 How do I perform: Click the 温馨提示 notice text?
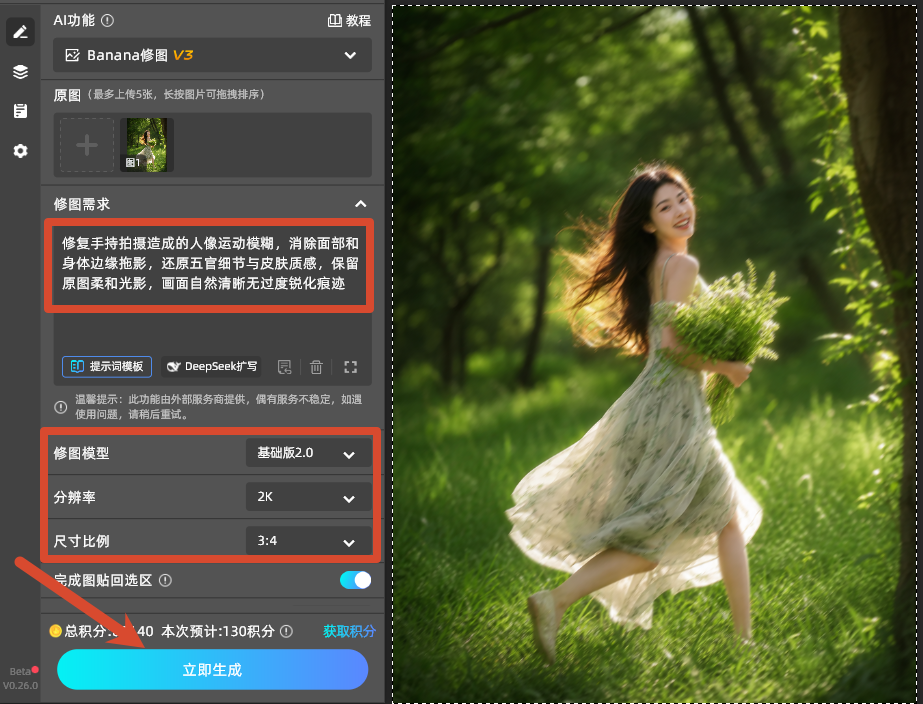(x=218, y=407)
